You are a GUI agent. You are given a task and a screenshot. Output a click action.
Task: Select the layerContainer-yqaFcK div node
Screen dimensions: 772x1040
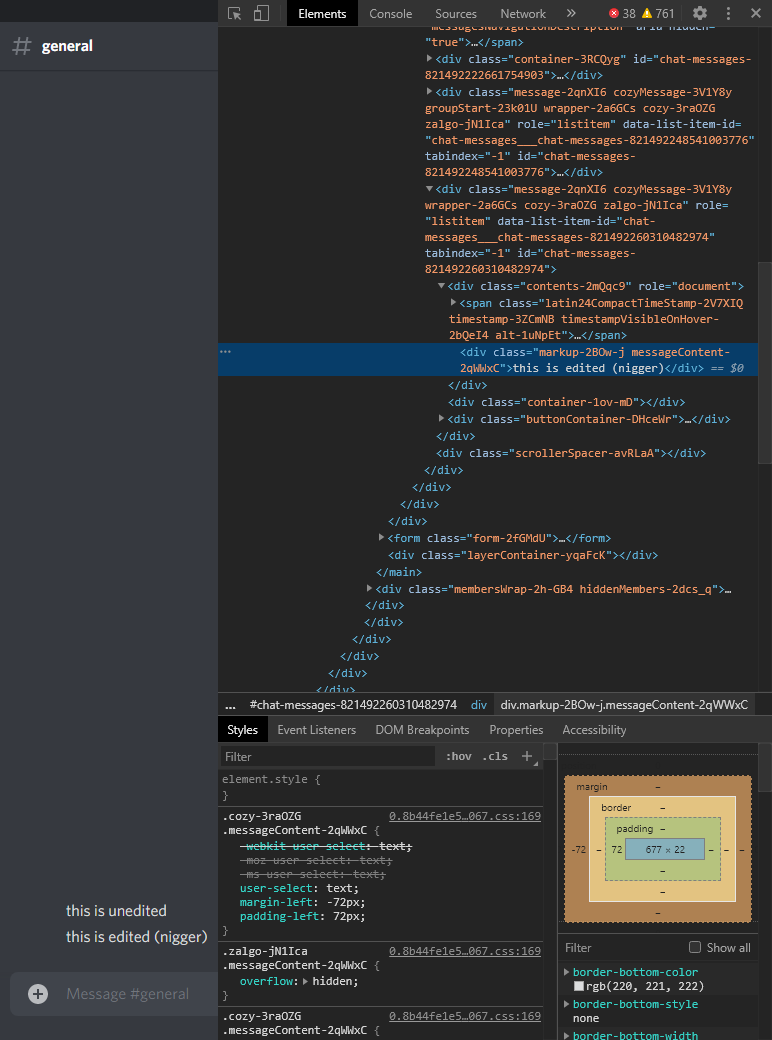[x=523, y=554]
